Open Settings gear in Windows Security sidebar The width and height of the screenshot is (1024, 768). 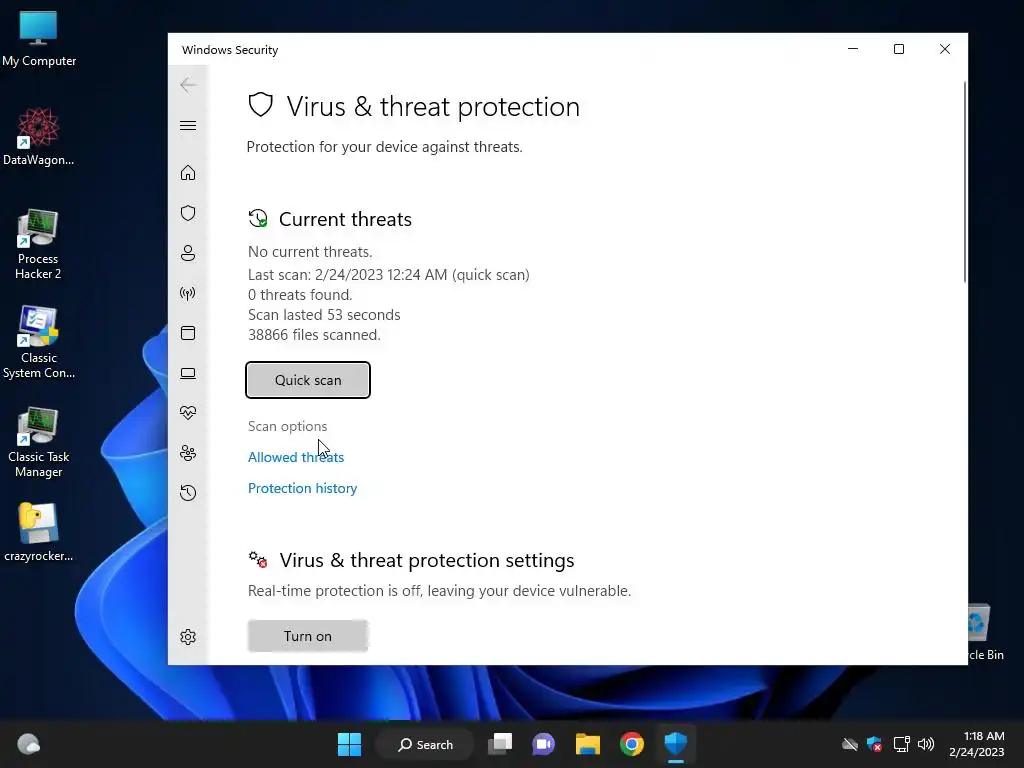[188, 637]
